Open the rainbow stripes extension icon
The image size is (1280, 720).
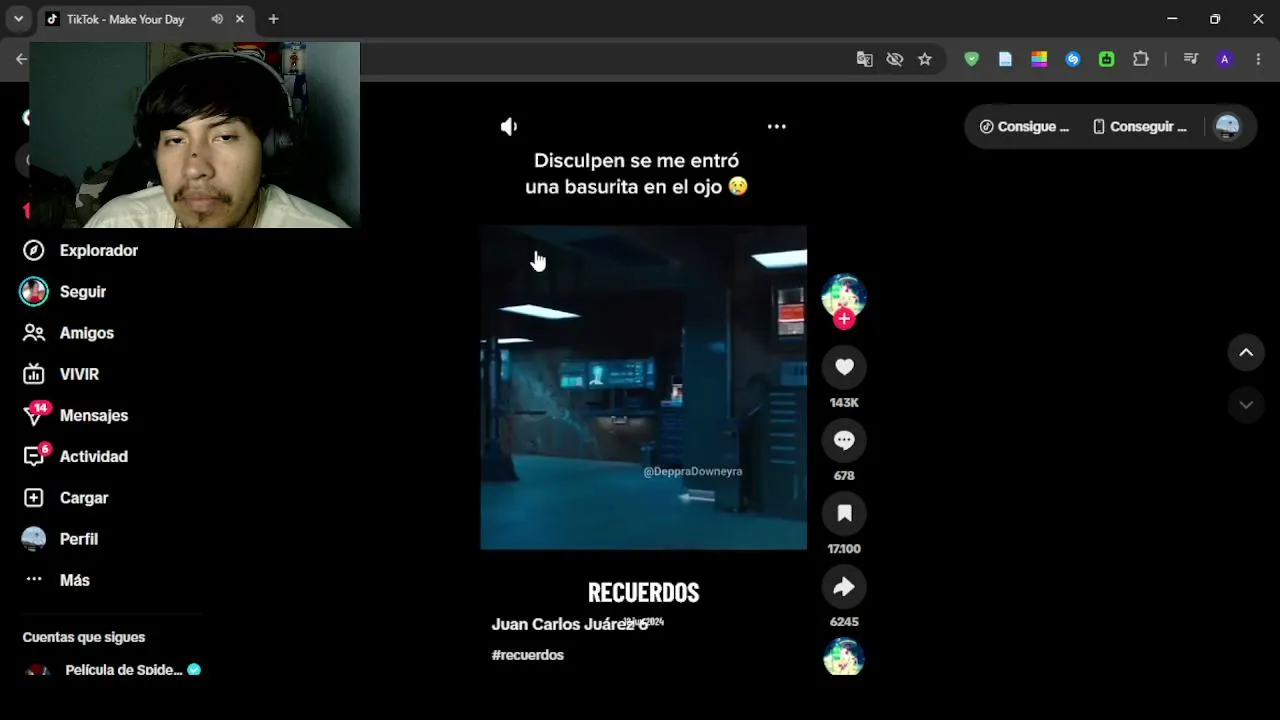click(1039, 59)
